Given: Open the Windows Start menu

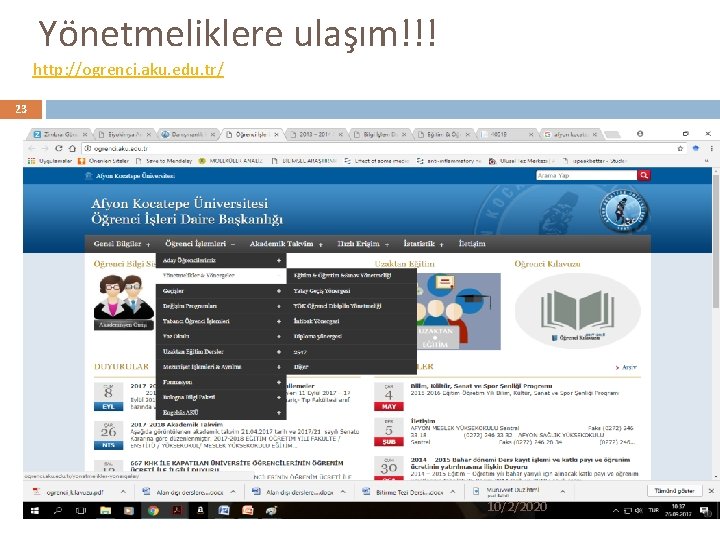Looking at the screenshot, I should 34,510.
